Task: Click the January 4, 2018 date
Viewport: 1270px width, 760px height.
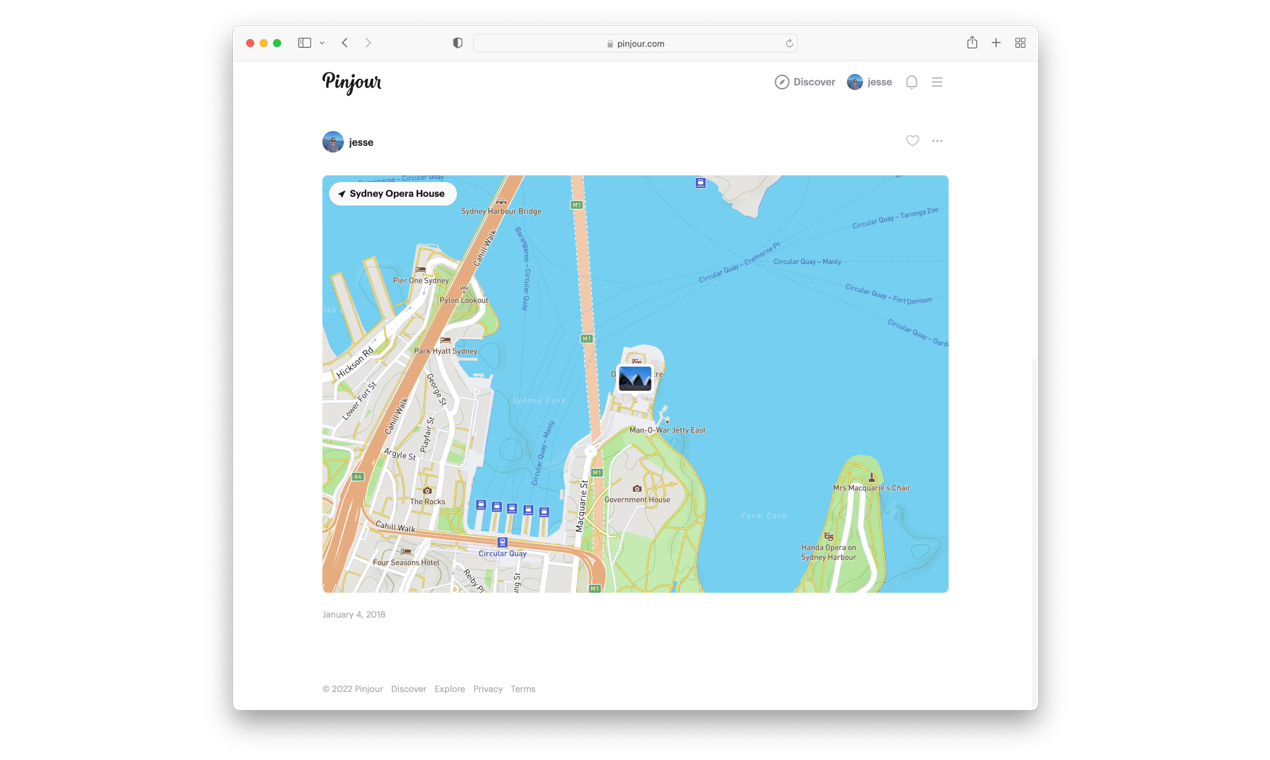Action: [353, 615]
